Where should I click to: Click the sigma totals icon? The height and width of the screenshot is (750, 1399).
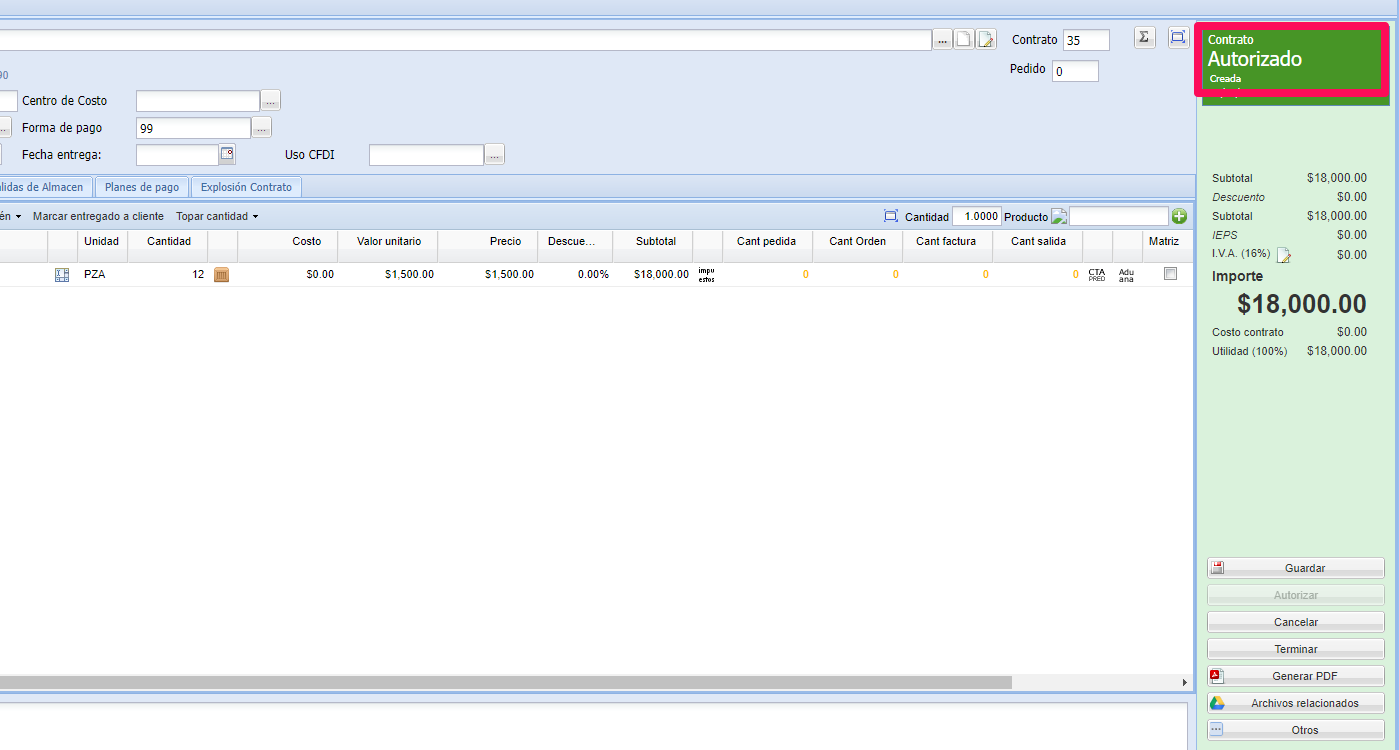[x=1144, y=38]
